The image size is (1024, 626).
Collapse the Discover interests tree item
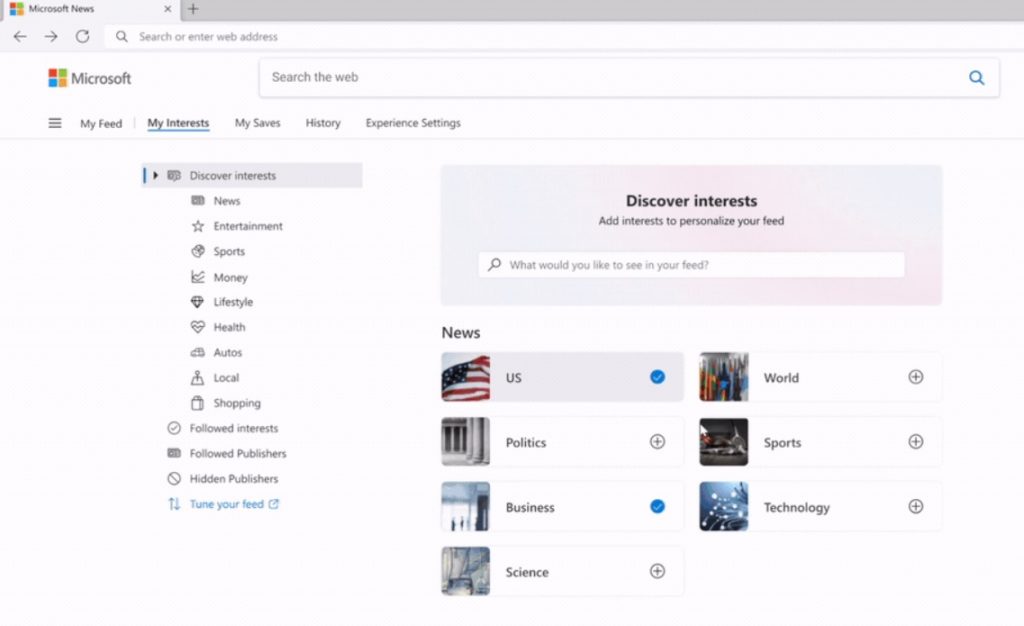click(x=157, y=175)
